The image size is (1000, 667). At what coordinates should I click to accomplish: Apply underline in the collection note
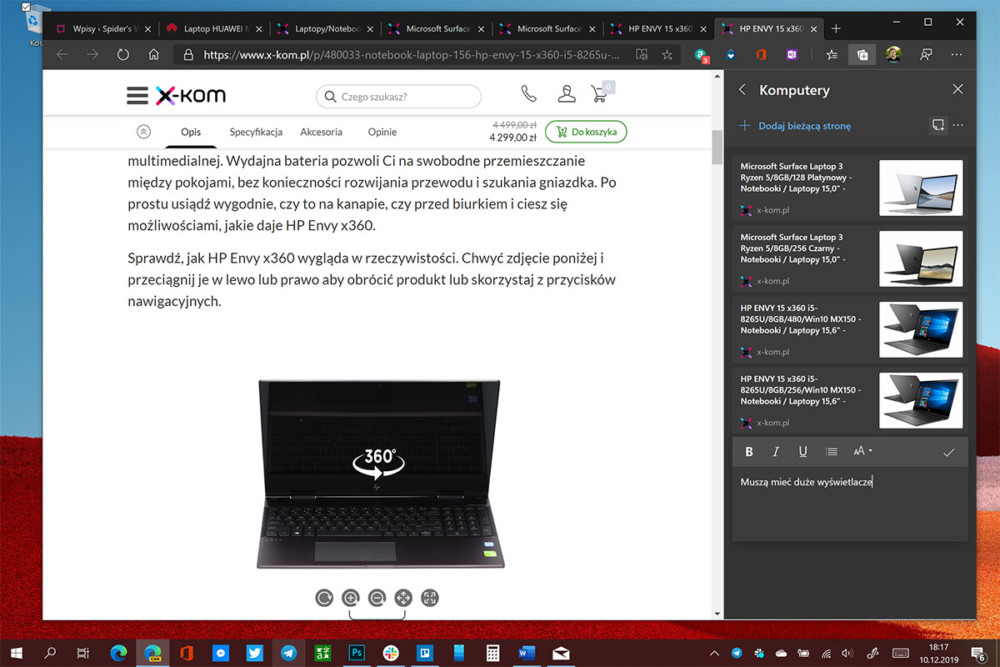tap(803, 451)
